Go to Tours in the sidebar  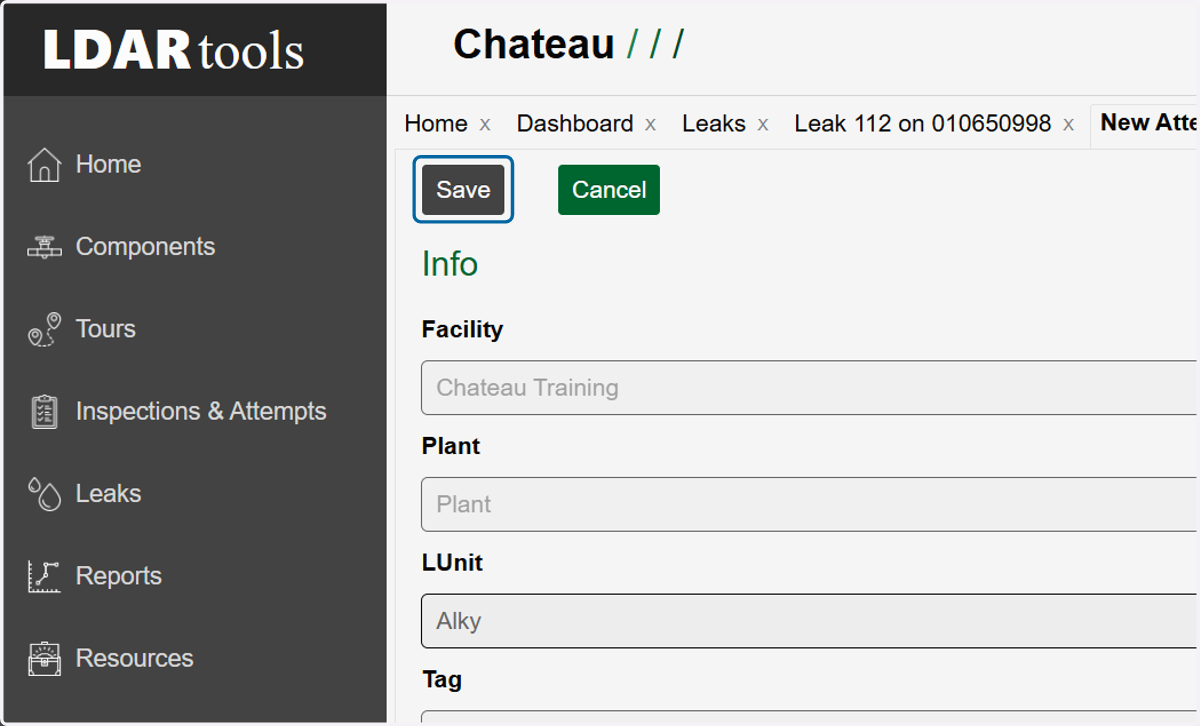[x=105, y=329]
